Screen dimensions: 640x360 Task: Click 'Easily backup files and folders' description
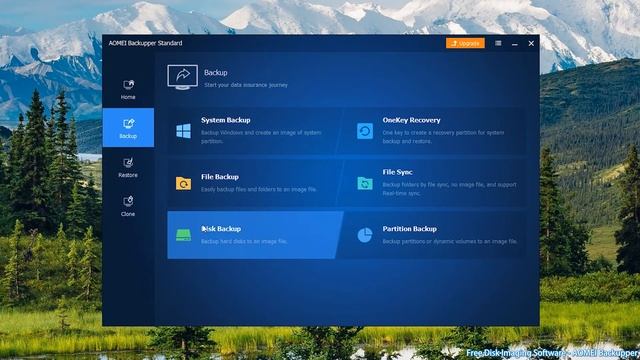click(259, 189)
